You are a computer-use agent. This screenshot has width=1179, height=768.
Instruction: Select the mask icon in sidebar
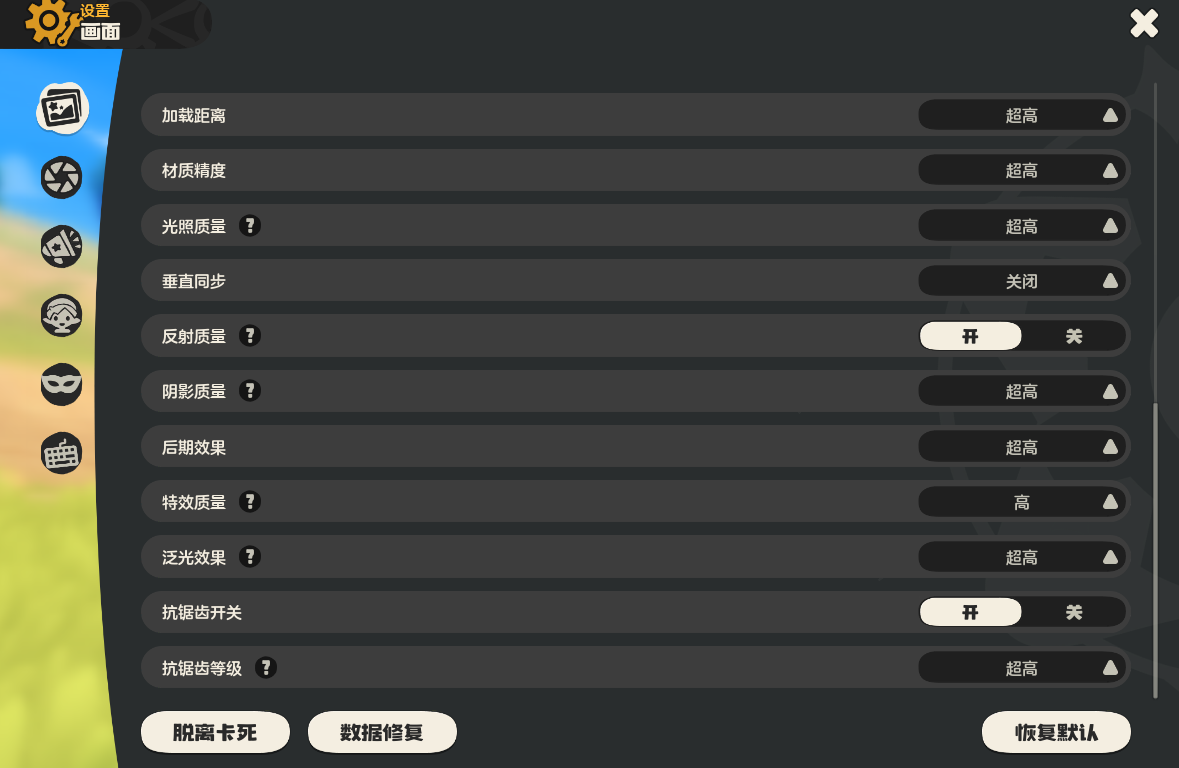62,384
